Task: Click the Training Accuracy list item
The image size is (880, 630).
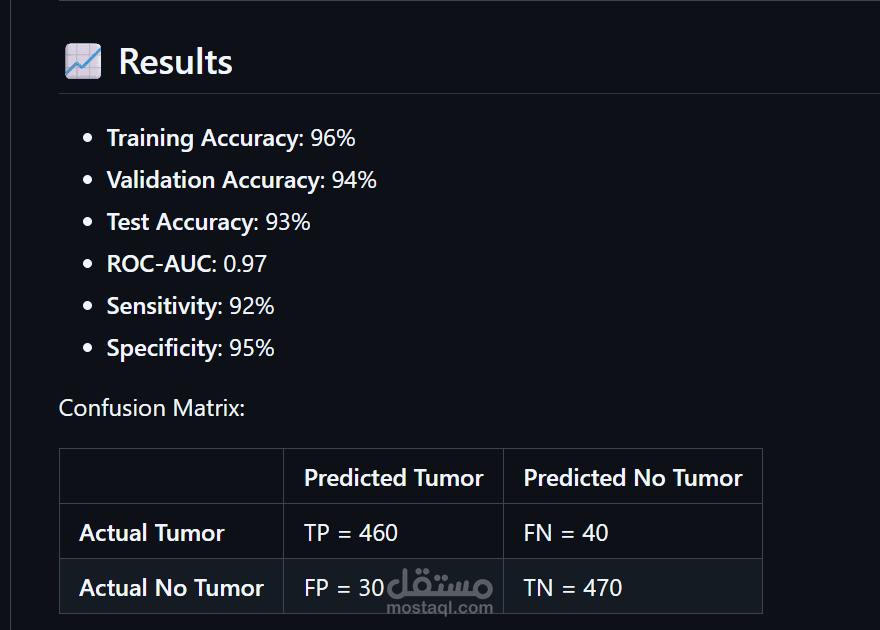Action: click(231, 138)
